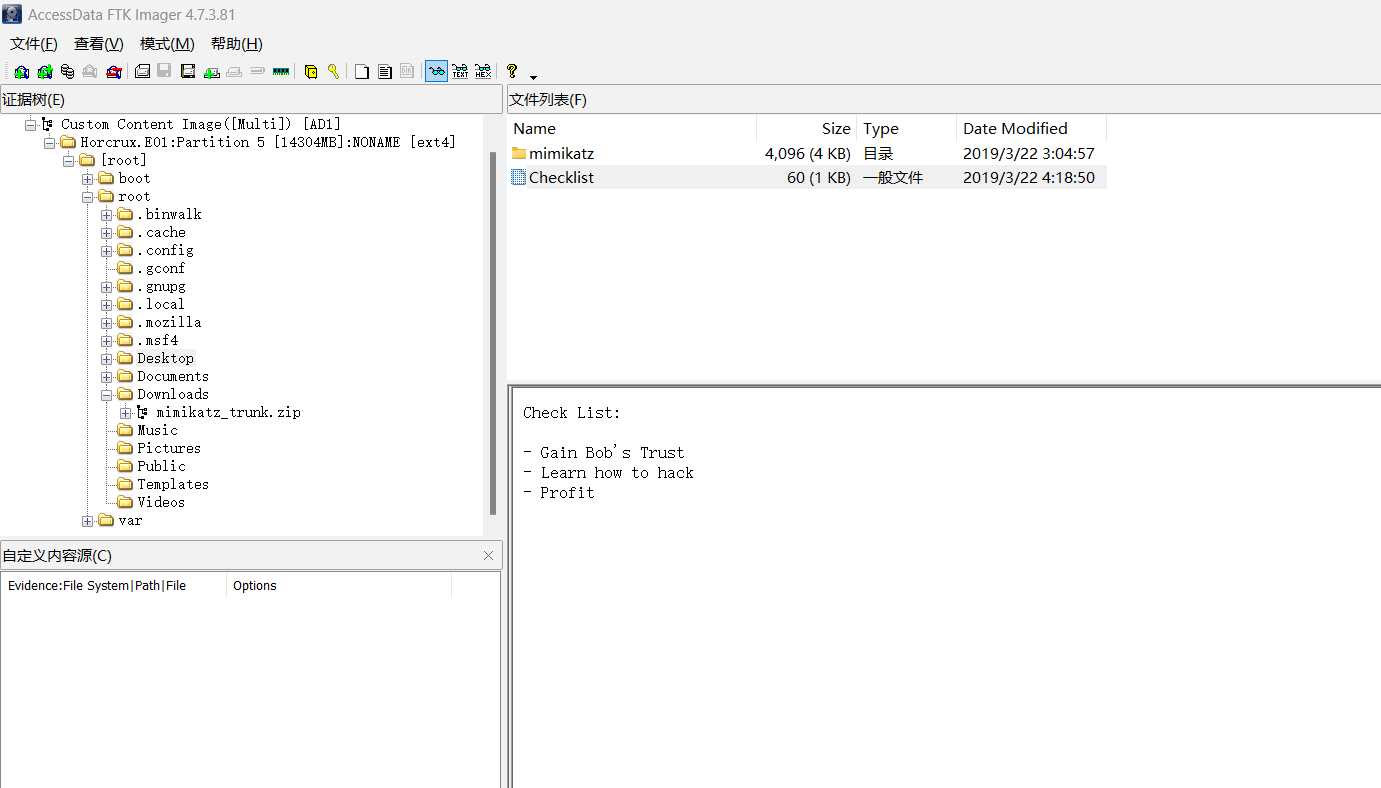Open Help via the question mark icon
Image resolution: width=1381 pixels, height=788 pixels.
(512, 71)
